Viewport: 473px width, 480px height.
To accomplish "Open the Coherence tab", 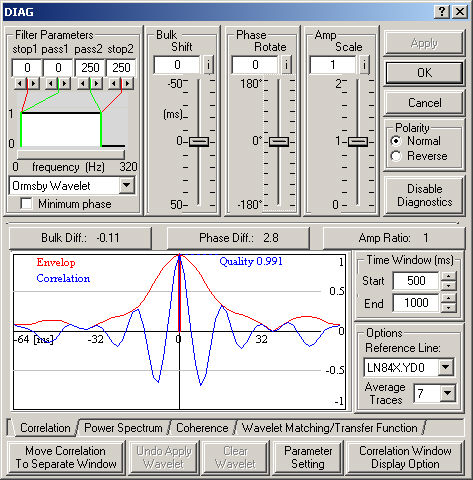I will (202, 428).
